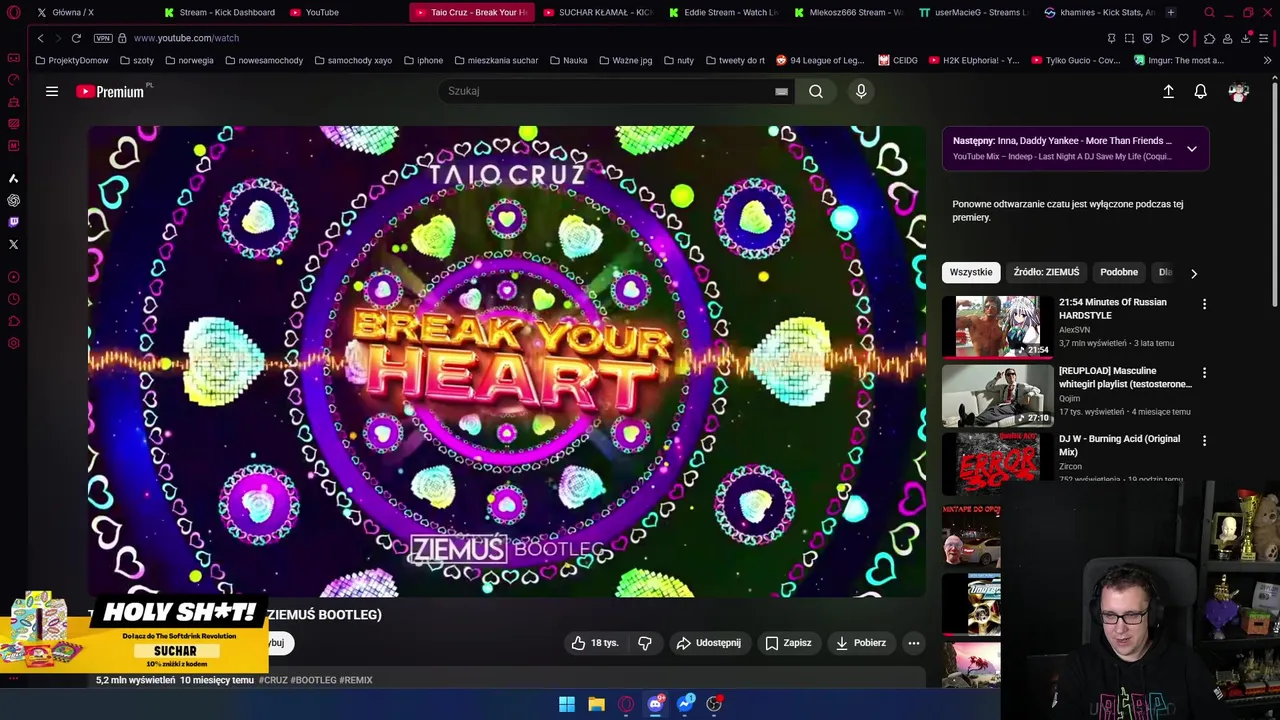This screenshot has width=1280, height=720.
Task: Switch to khamires Kick Stats tab
Action: 1098,12
